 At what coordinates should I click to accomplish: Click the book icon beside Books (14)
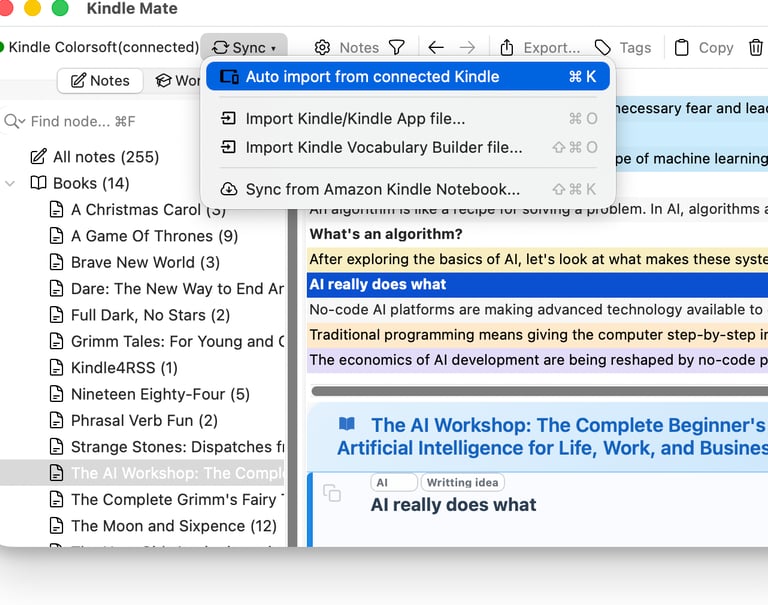coord(38,183)
